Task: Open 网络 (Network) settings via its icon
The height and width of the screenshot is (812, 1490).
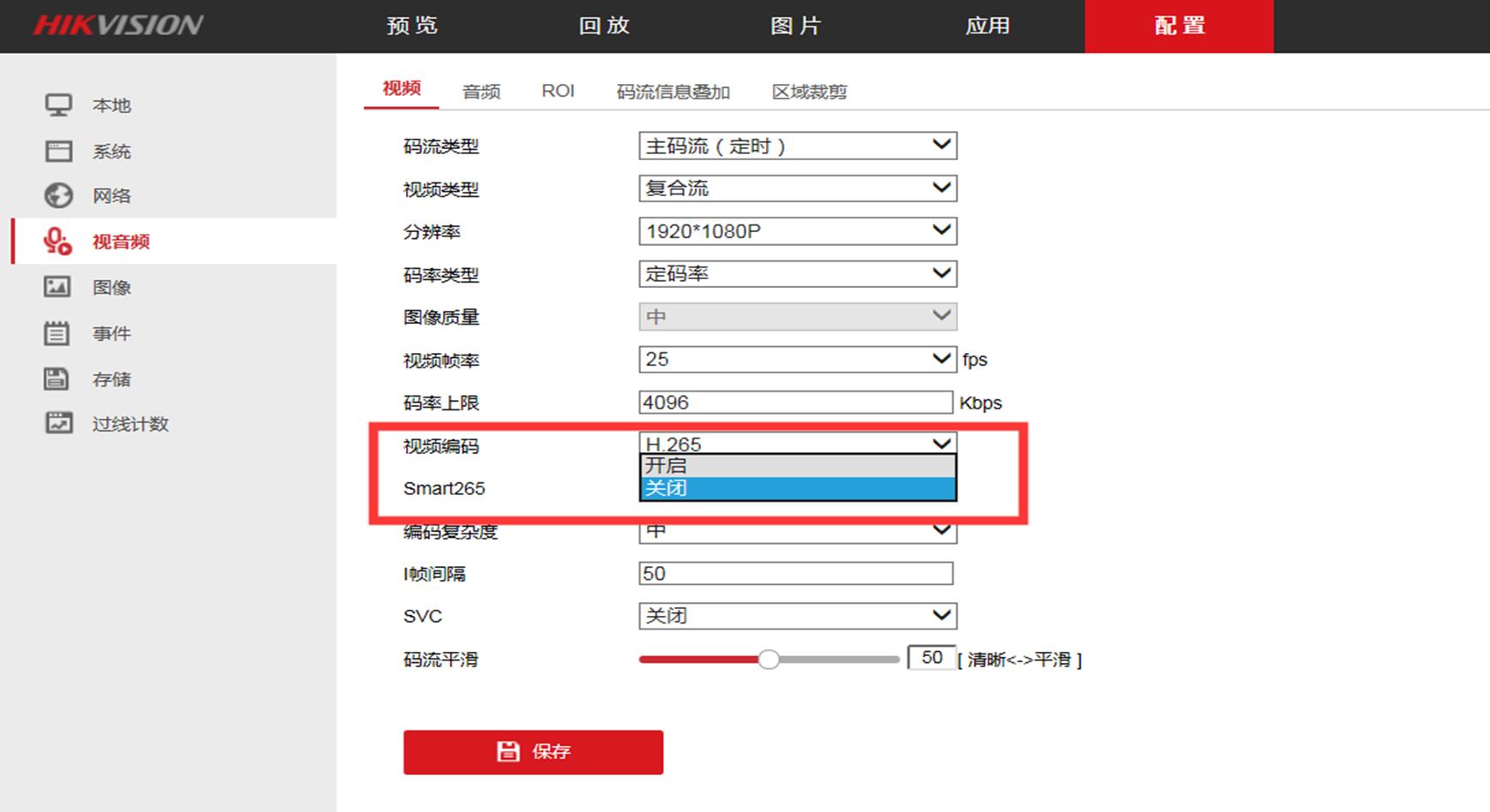Action: point(58,195)
